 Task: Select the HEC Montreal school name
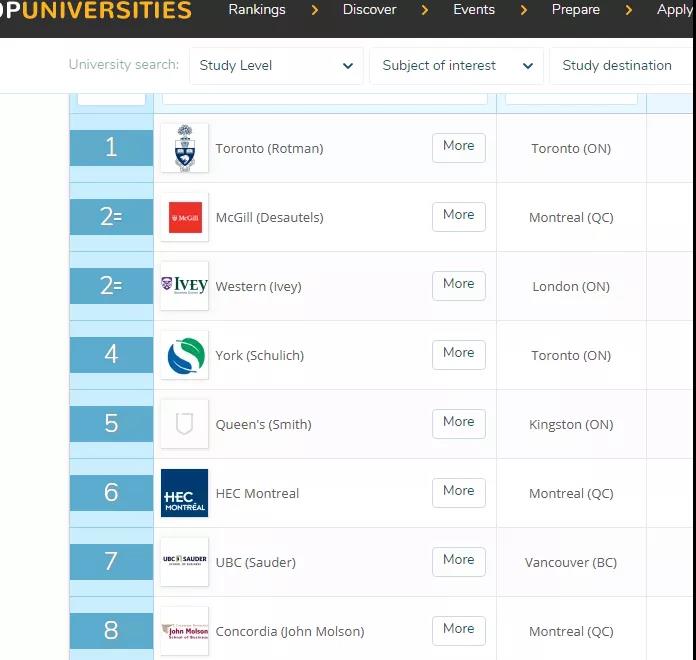257,494
